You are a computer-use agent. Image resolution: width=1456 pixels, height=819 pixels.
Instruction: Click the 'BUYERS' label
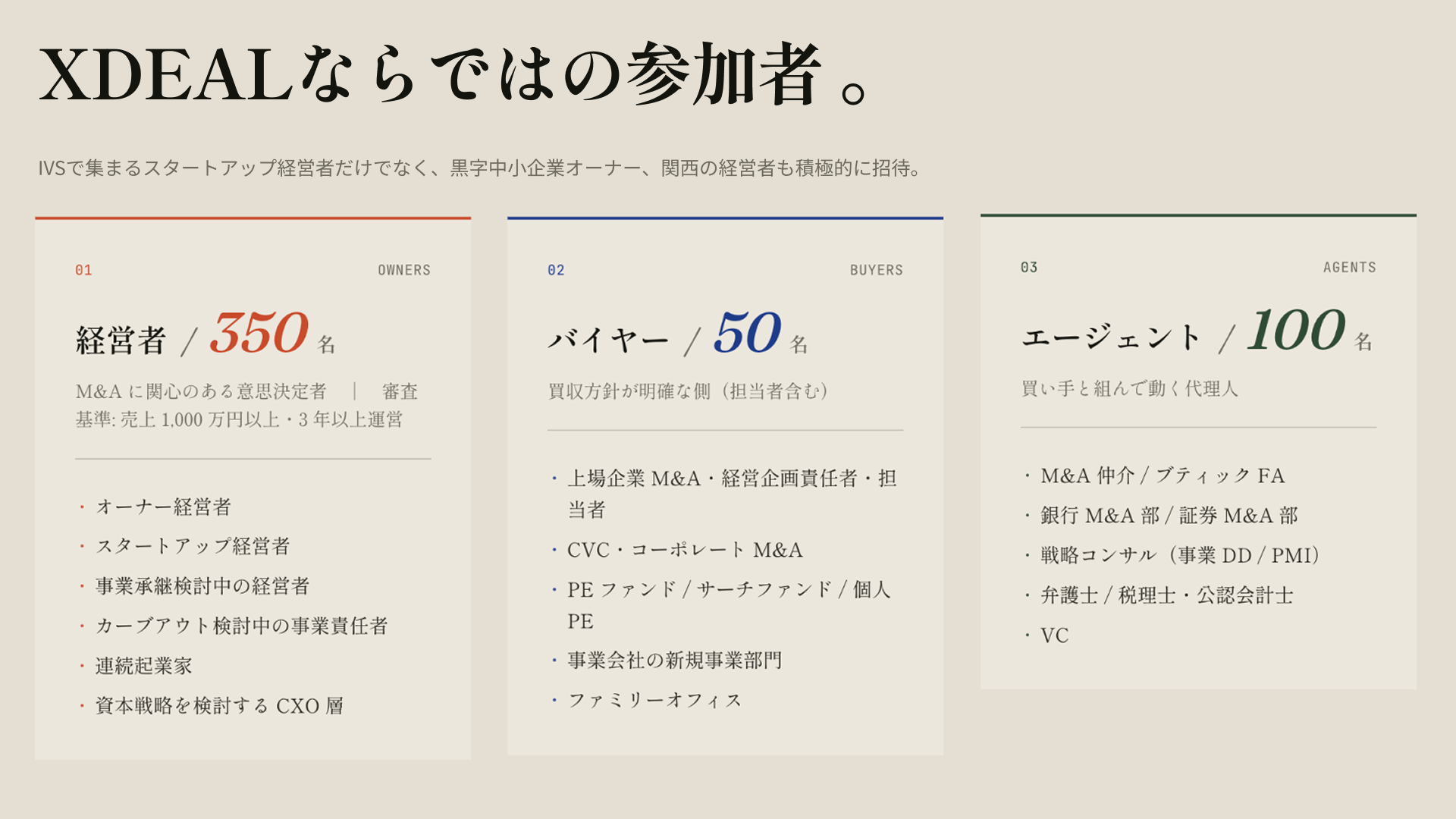(877, 270)
